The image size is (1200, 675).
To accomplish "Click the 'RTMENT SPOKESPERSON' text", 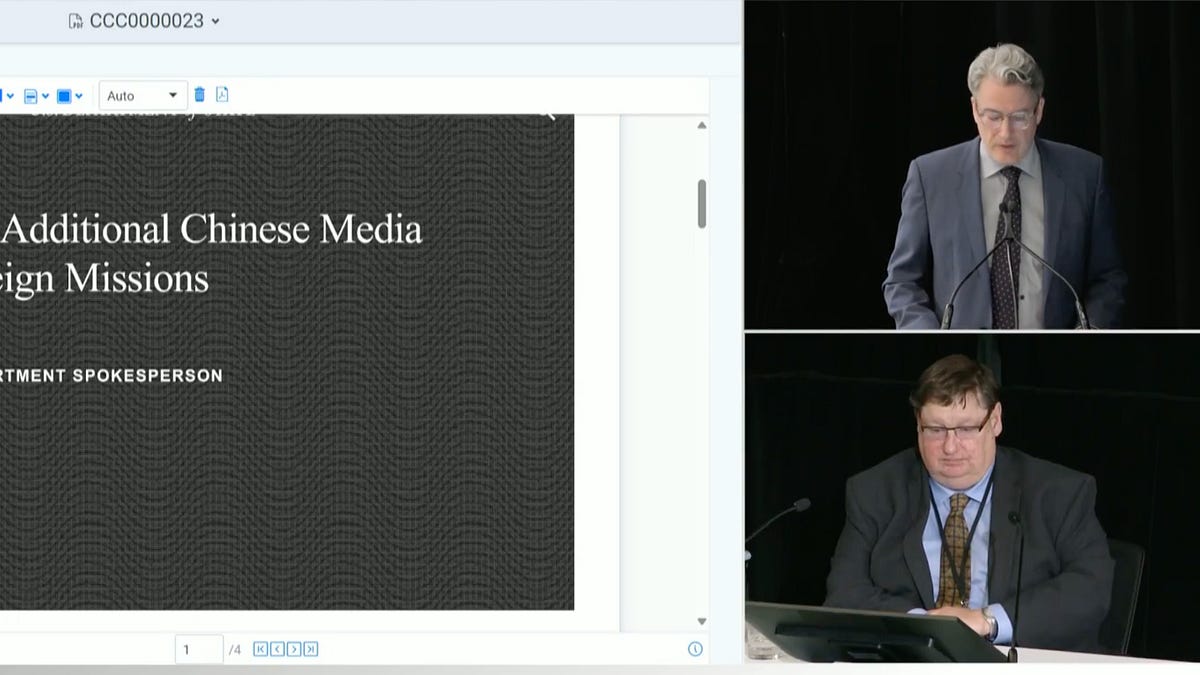I will pos(111,376).
